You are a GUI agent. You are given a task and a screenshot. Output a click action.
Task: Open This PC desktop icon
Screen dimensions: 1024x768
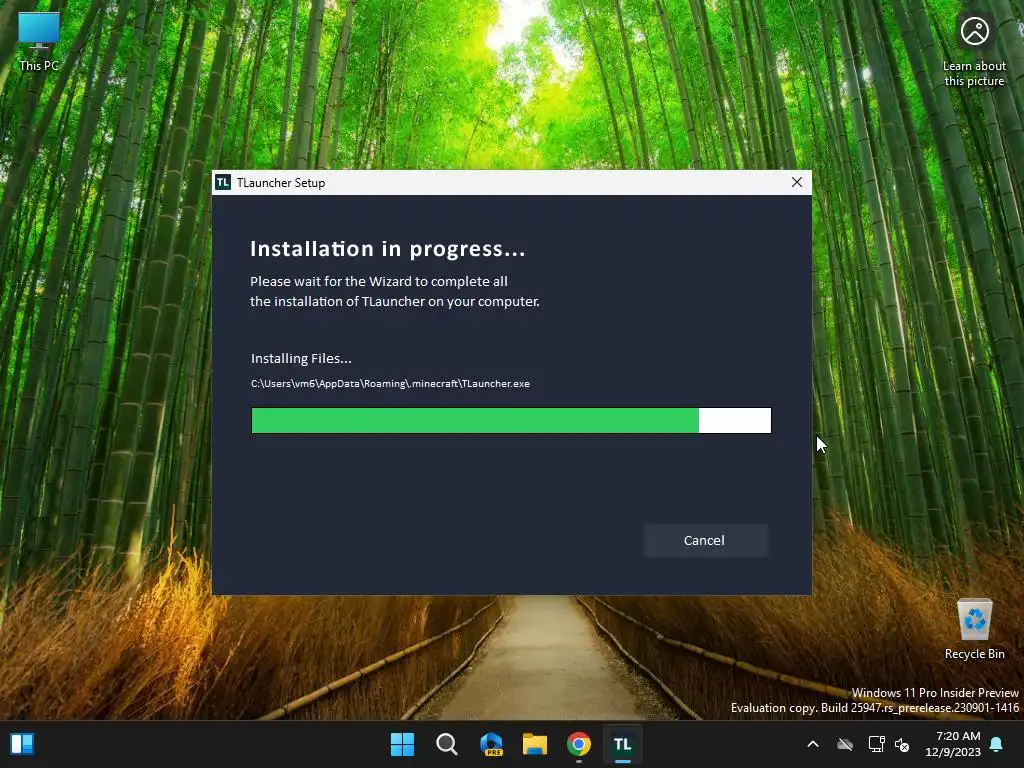[39, 41]
